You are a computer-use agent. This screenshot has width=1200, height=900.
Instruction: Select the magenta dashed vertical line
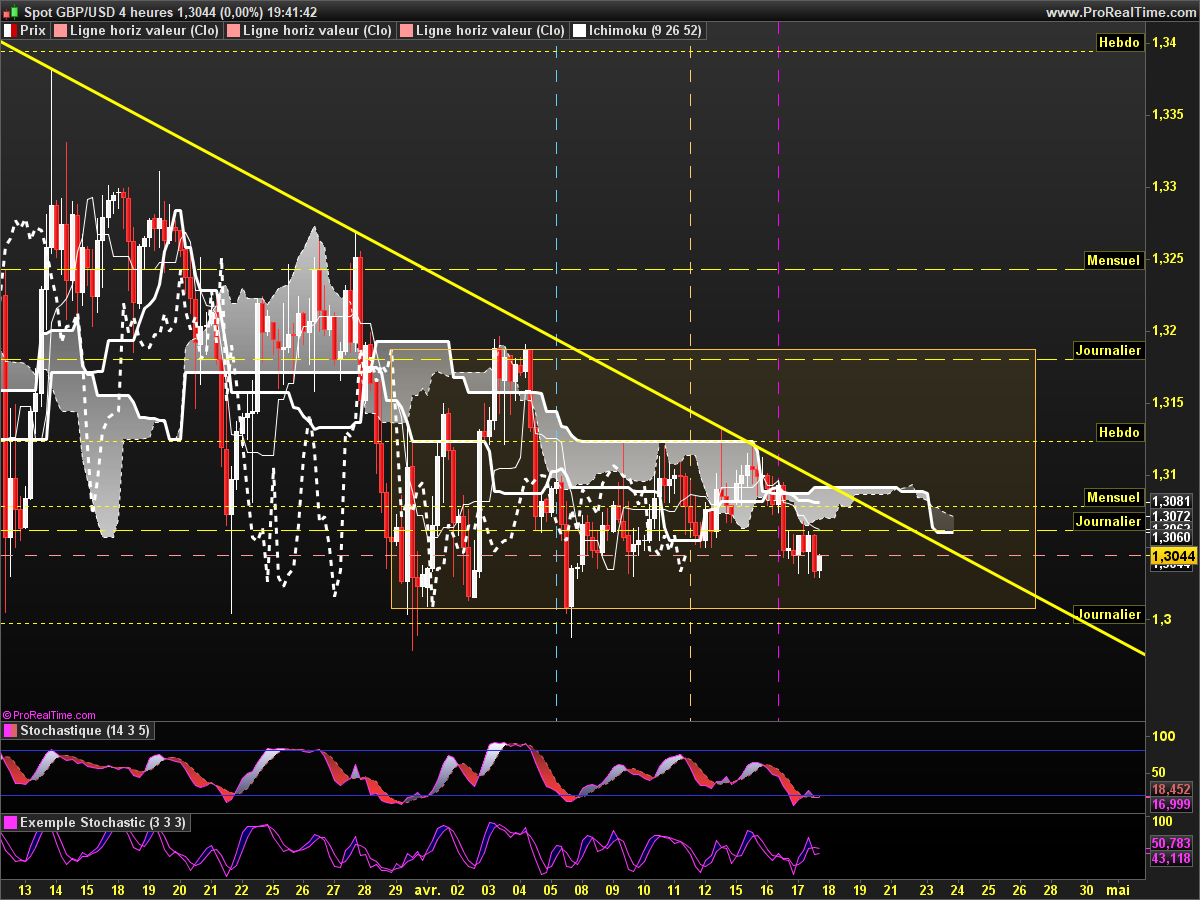[778, 370]
